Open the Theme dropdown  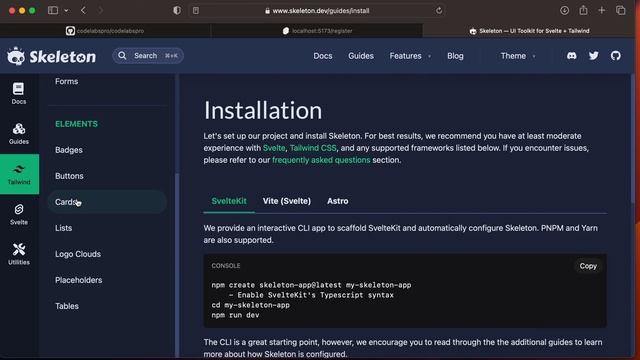tap(518, 56)
